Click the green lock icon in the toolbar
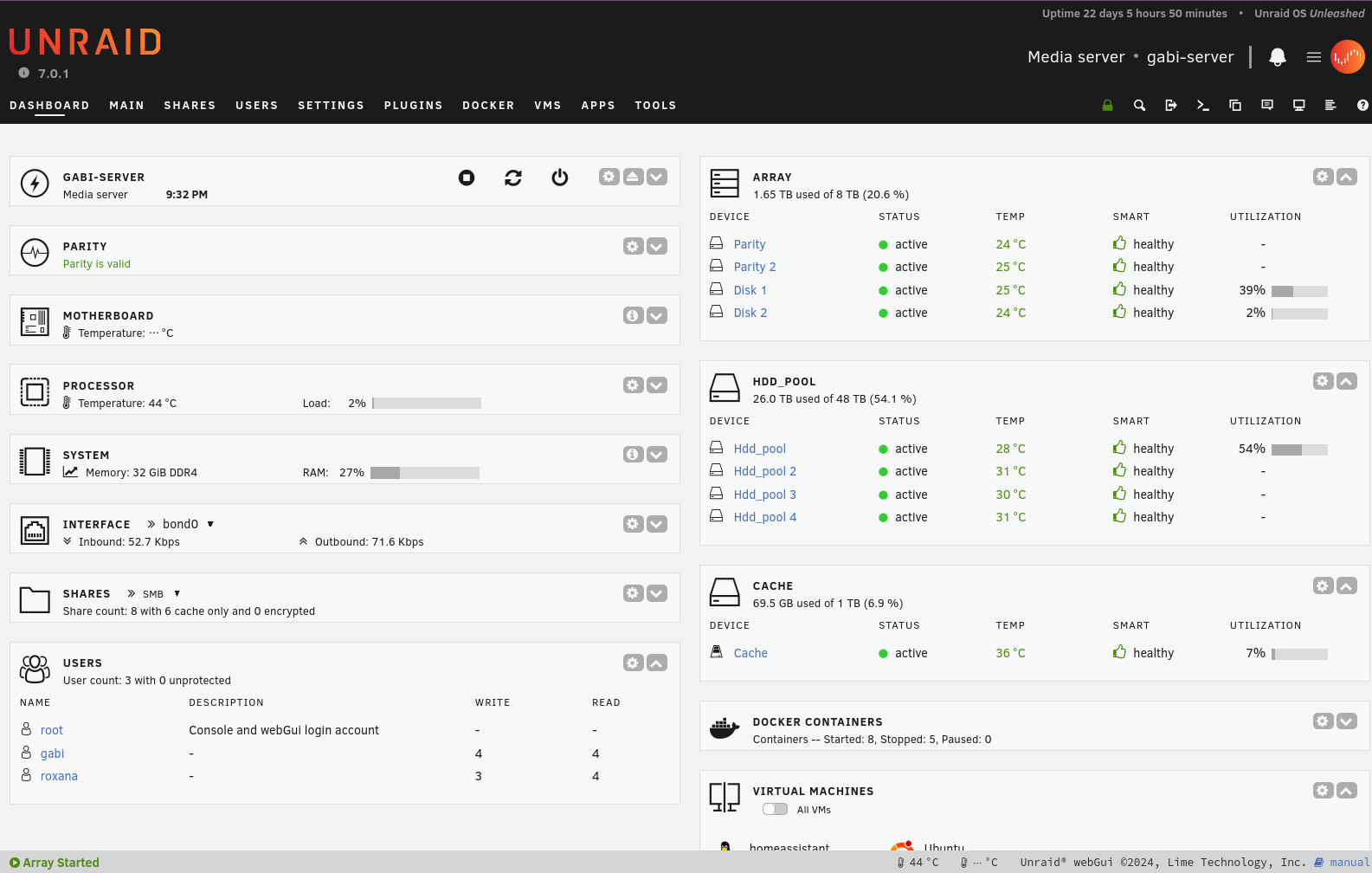The height and width of the screenshot is (873, 1372). coord(1107,106)
